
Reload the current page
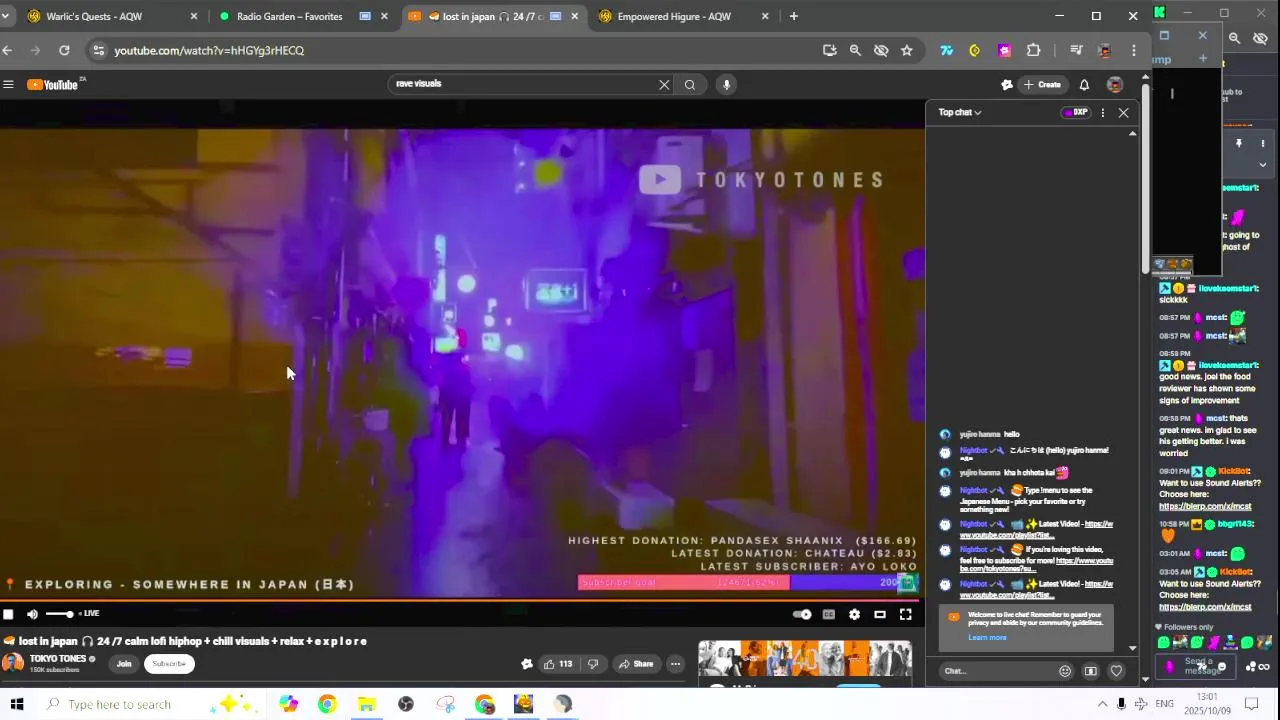[64, 50]
